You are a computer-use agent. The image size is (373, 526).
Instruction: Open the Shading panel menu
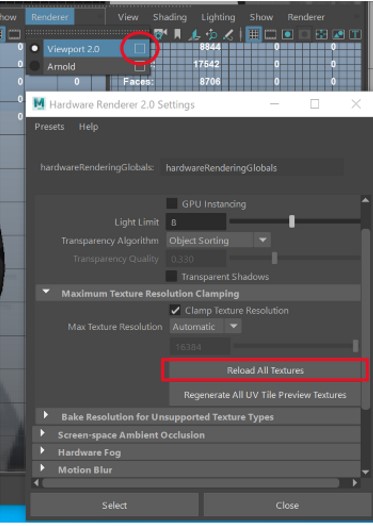click(x=170, y=17)
